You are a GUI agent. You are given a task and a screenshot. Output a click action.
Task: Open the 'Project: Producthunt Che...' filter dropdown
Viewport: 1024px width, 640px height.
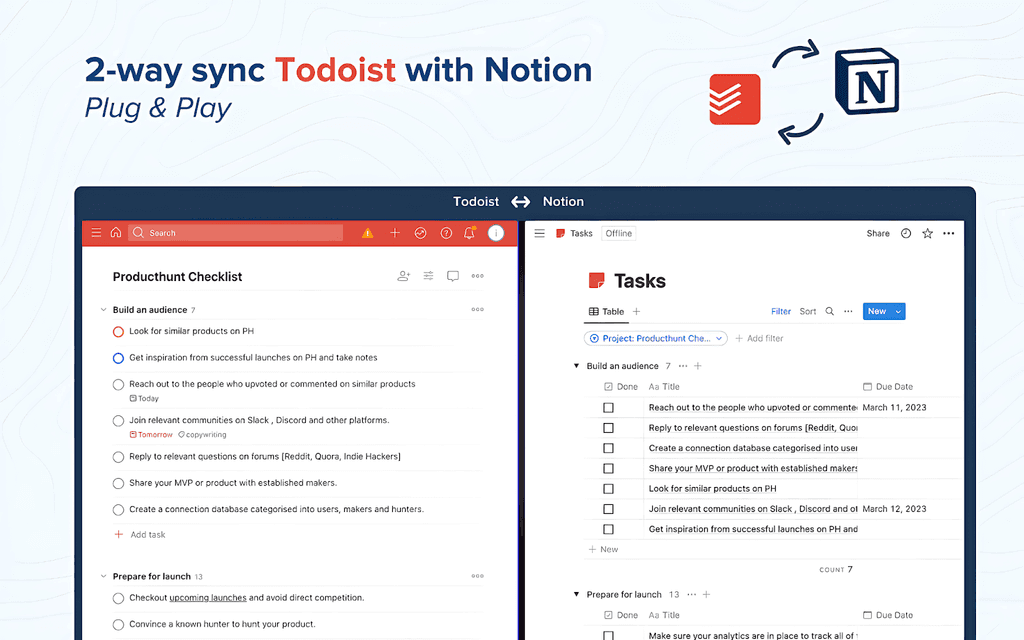coord(655,338)
